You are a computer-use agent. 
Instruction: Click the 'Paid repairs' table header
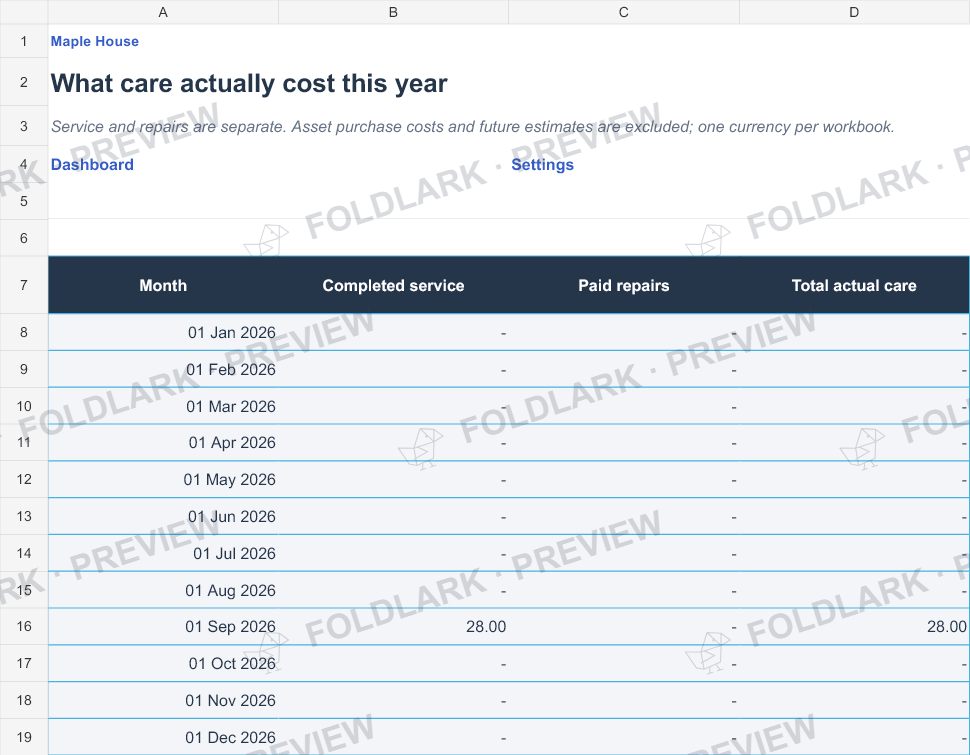point(624,285)
